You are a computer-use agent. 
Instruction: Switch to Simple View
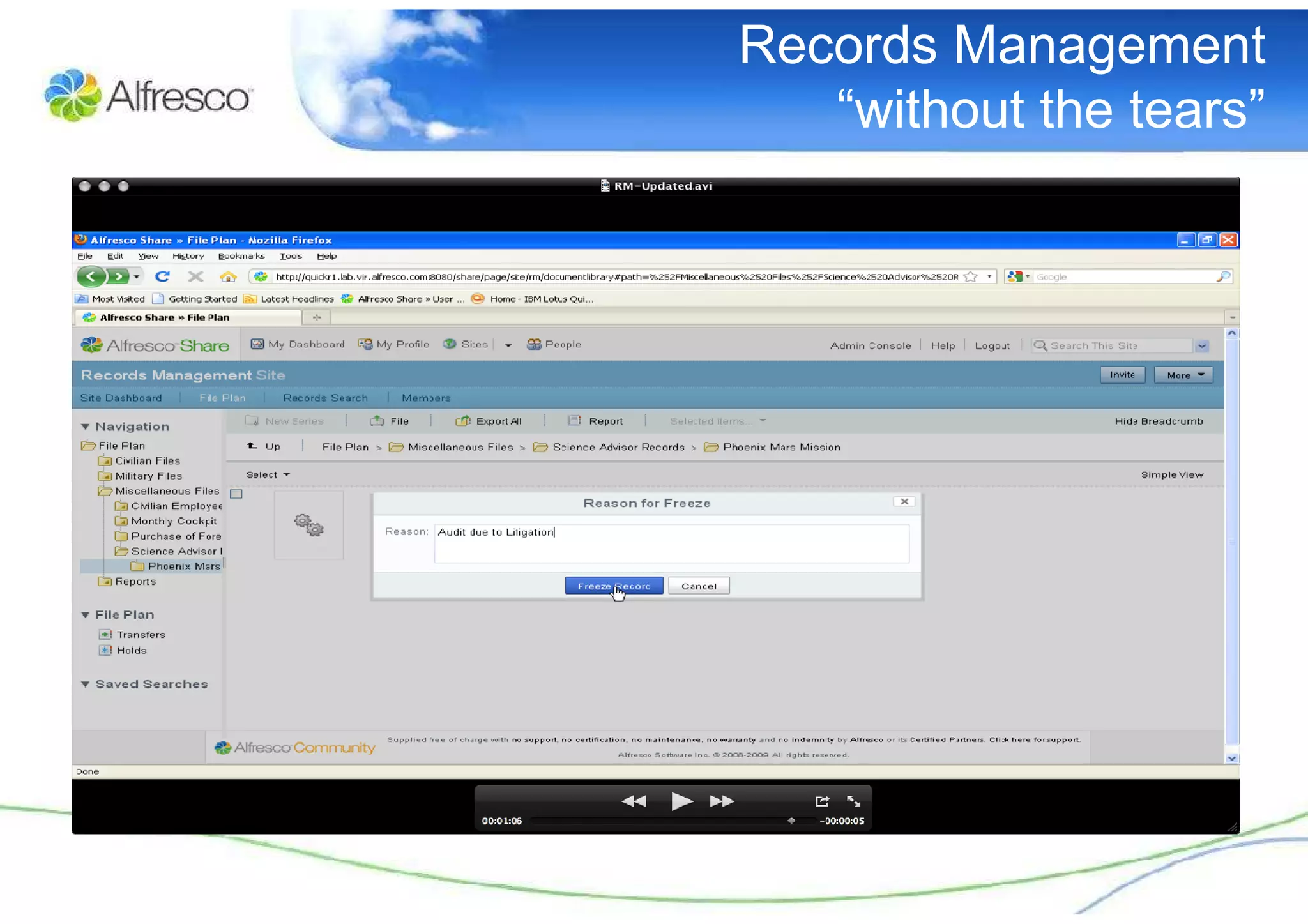1172,474
